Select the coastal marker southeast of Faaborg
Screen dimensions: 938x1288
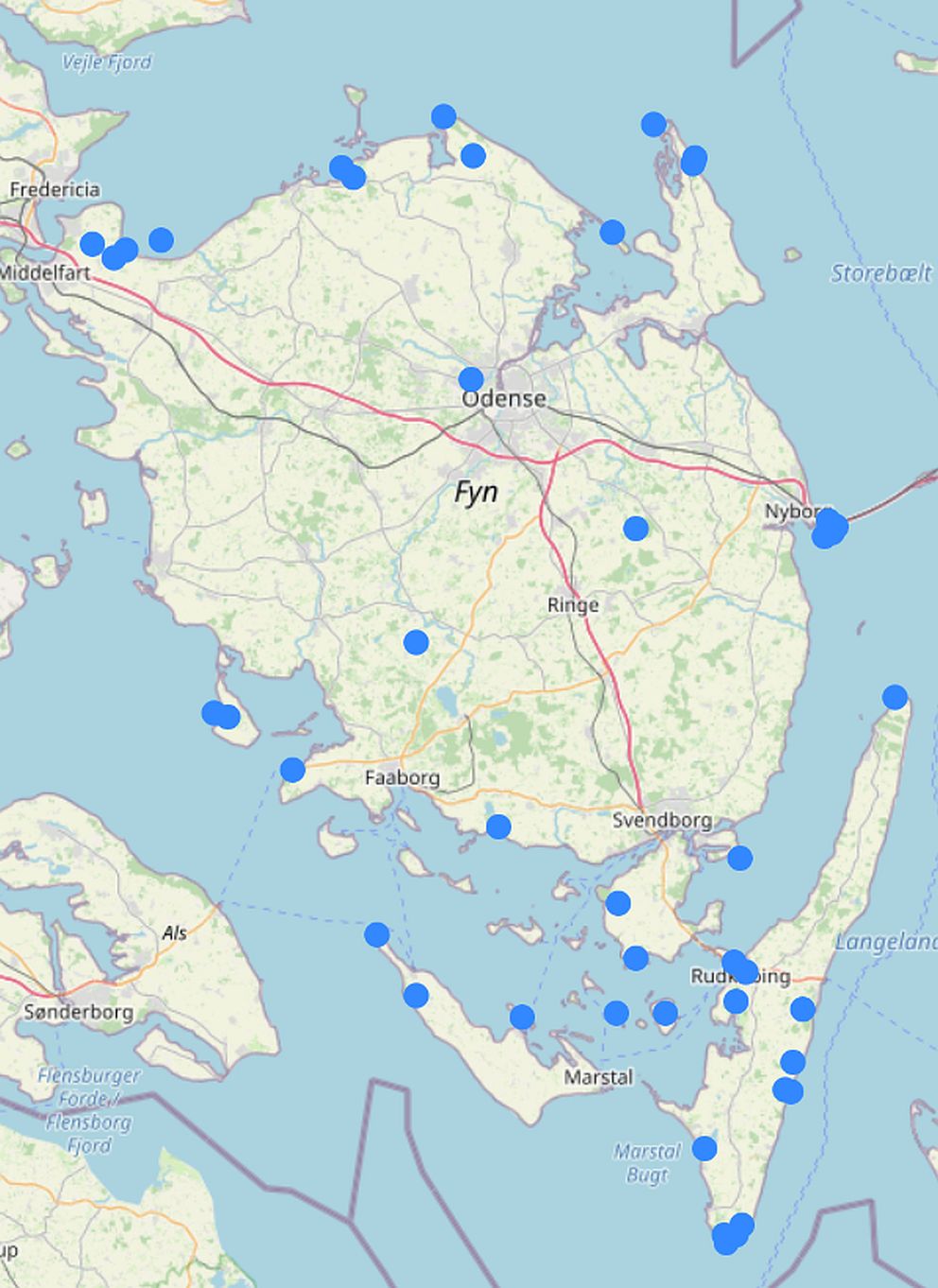(x=498, y=827)
